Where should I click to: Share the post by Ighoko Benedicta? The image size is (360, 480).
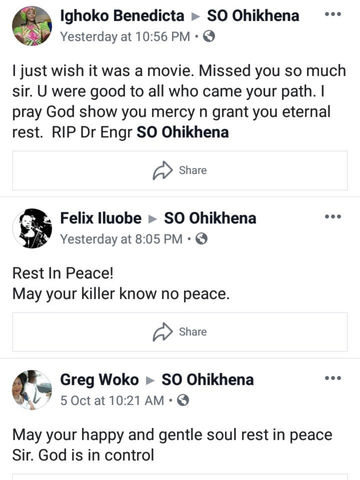coord(180,170)
